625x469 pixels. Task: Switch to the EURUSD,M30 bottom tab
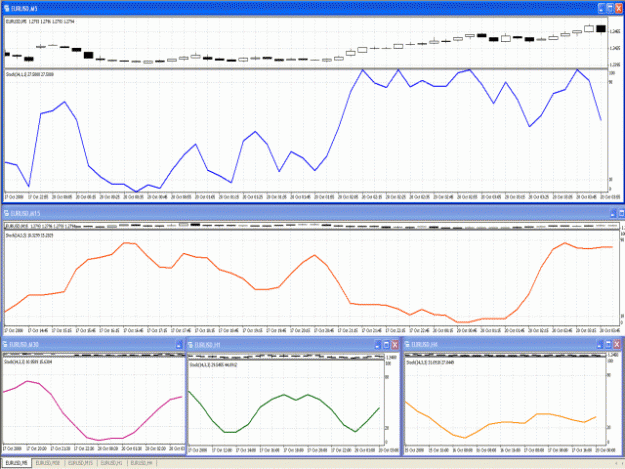pos(48,463)
